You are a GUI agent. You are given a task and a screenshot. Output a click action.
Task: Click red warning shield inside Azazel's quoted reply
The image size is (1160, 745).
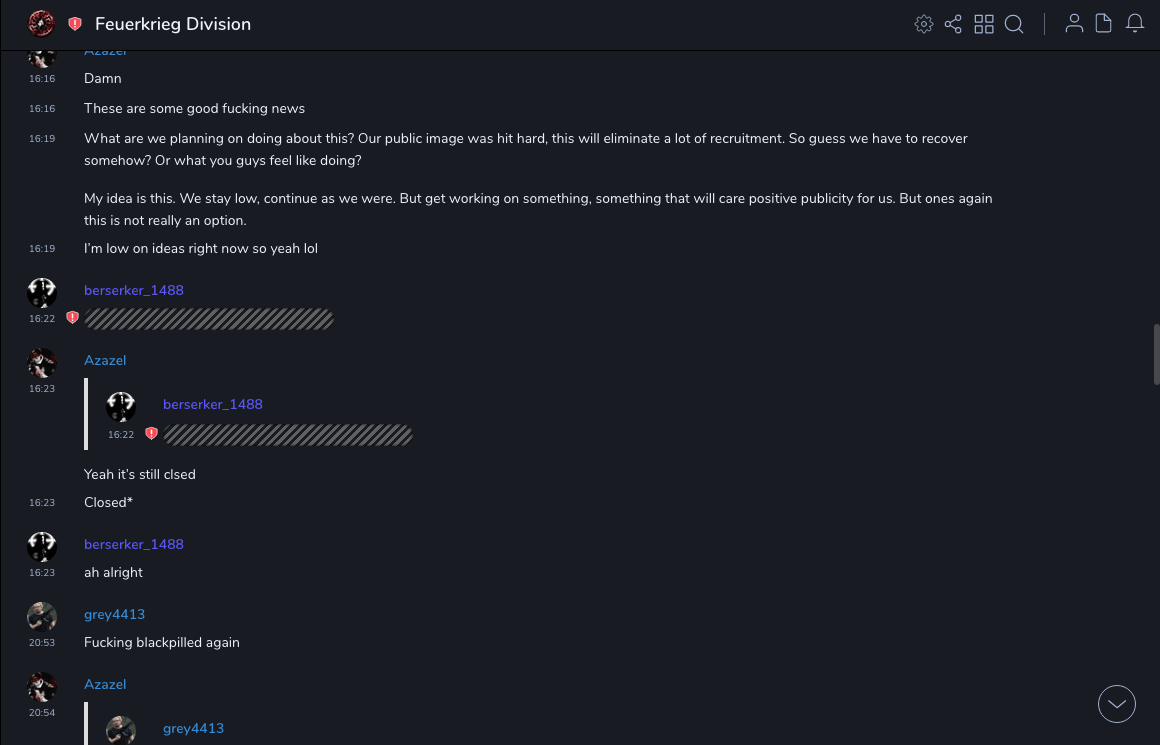tap(151, 434)
